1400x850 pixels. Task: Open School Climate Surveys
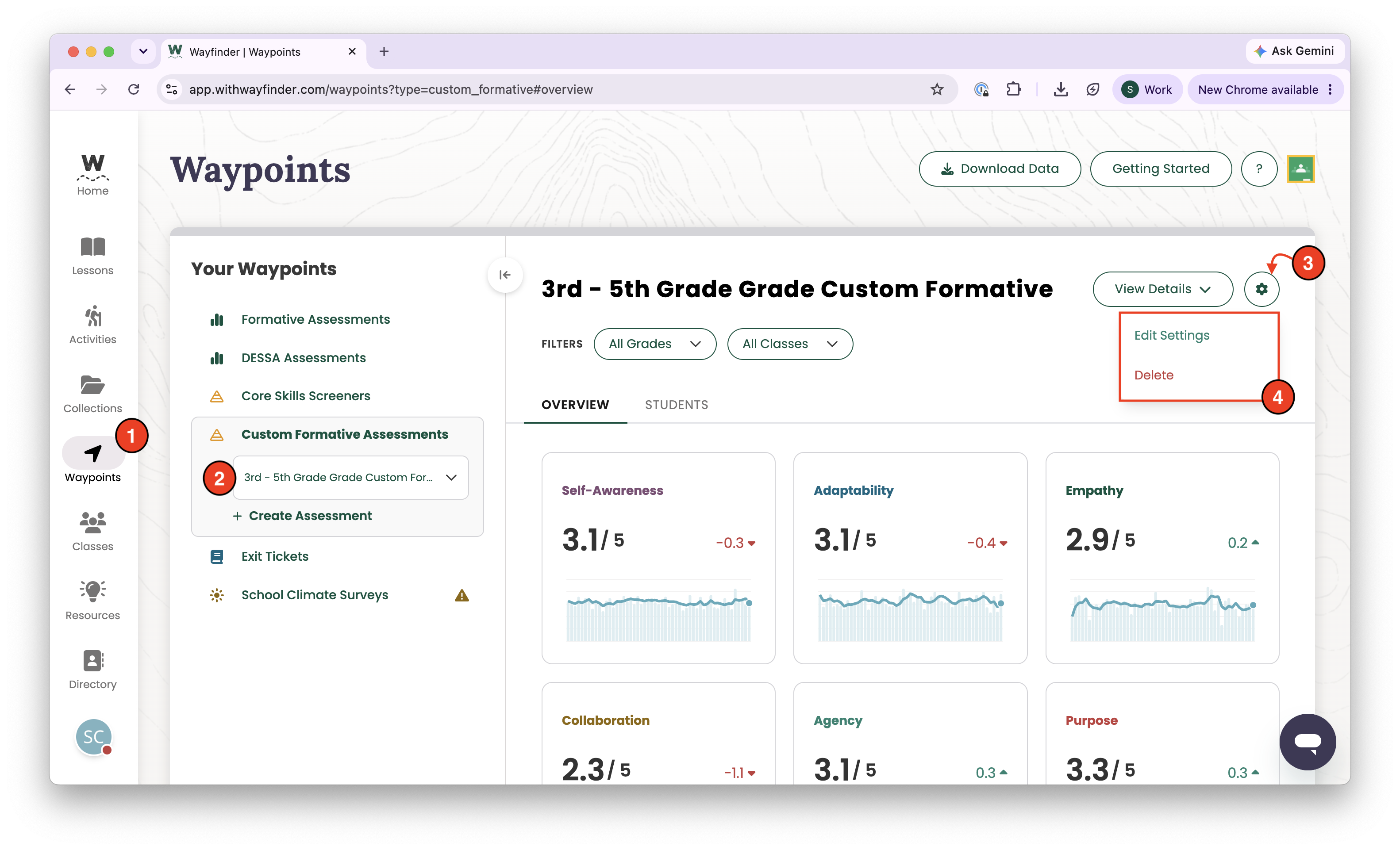pos(315,595)
